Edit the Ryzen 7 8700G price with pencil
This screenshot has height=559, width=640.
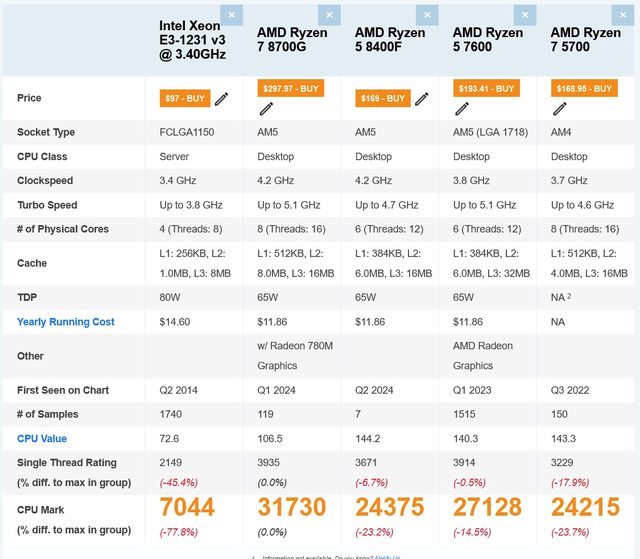pyautogui.click(x=266, y=108)
